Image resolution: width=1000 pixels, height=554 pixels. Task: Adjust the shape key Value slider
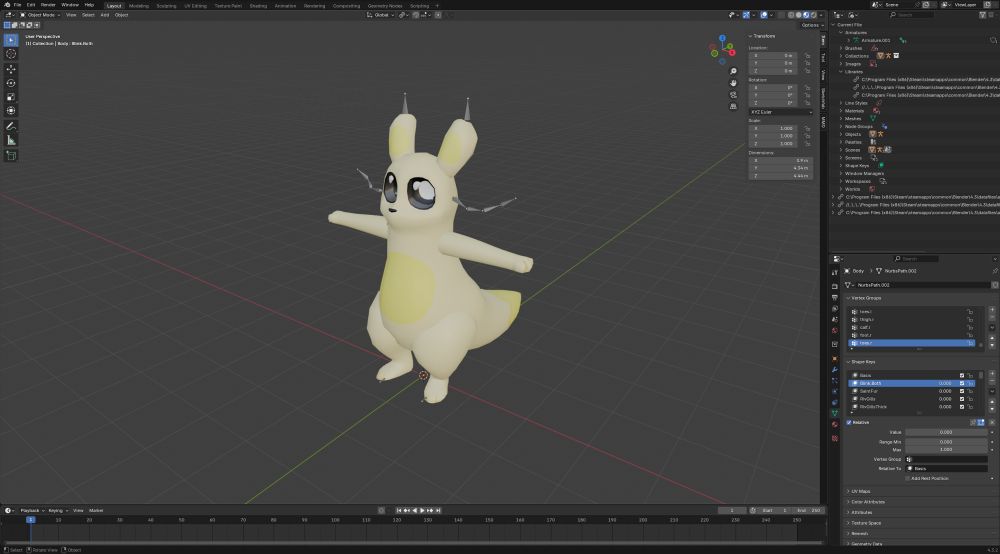(946, 432)
